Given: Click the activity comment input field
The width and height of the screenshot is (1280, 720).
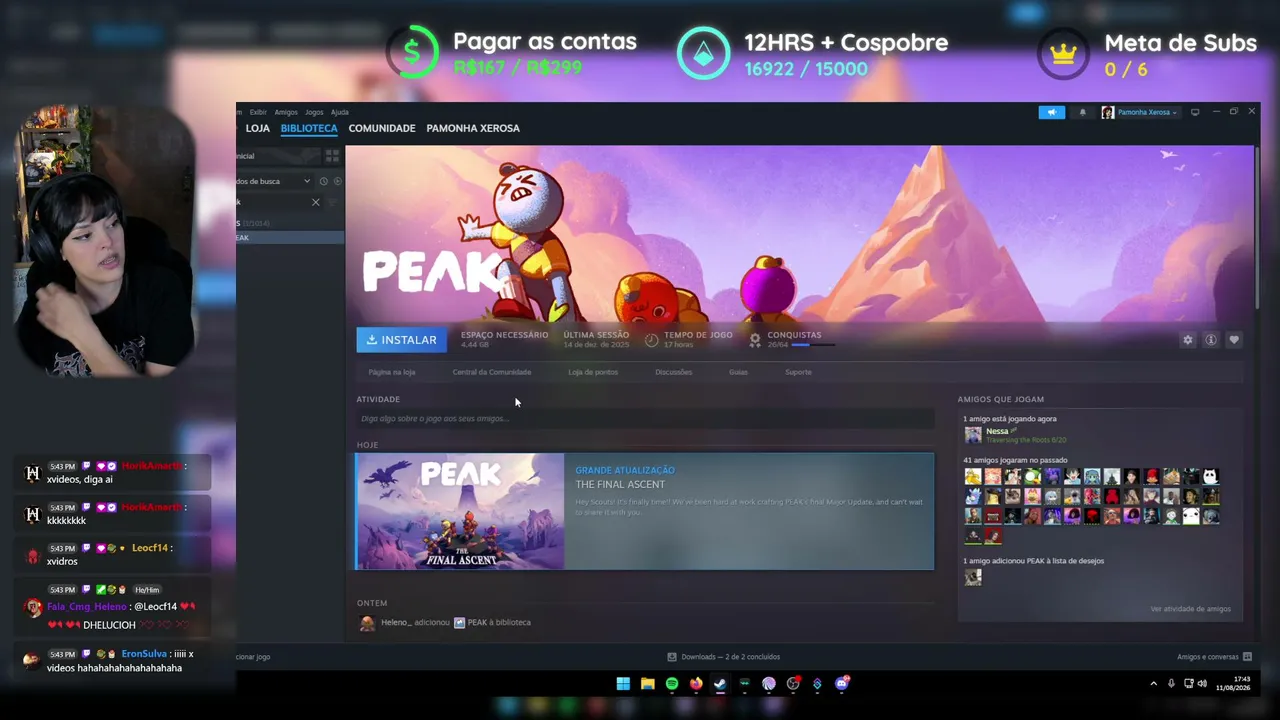Looking at the screenshot, I should coord(645,419).
